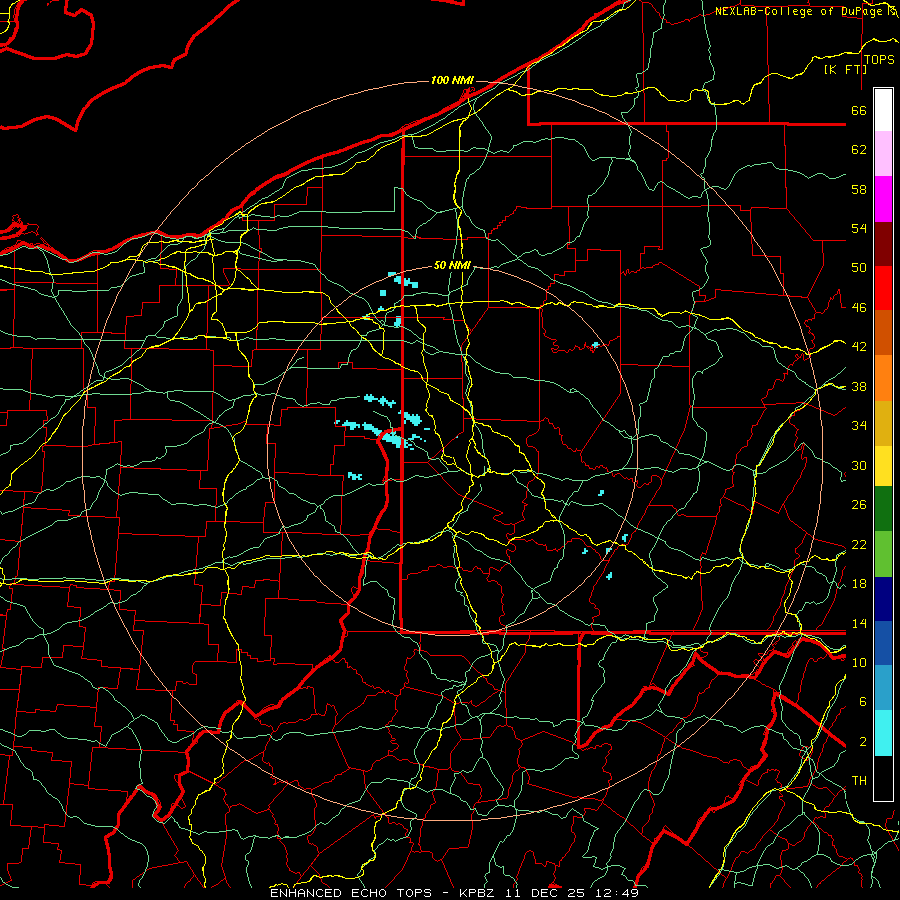
Task: Click the magenta legend swatch
Action: coord(883,199)
